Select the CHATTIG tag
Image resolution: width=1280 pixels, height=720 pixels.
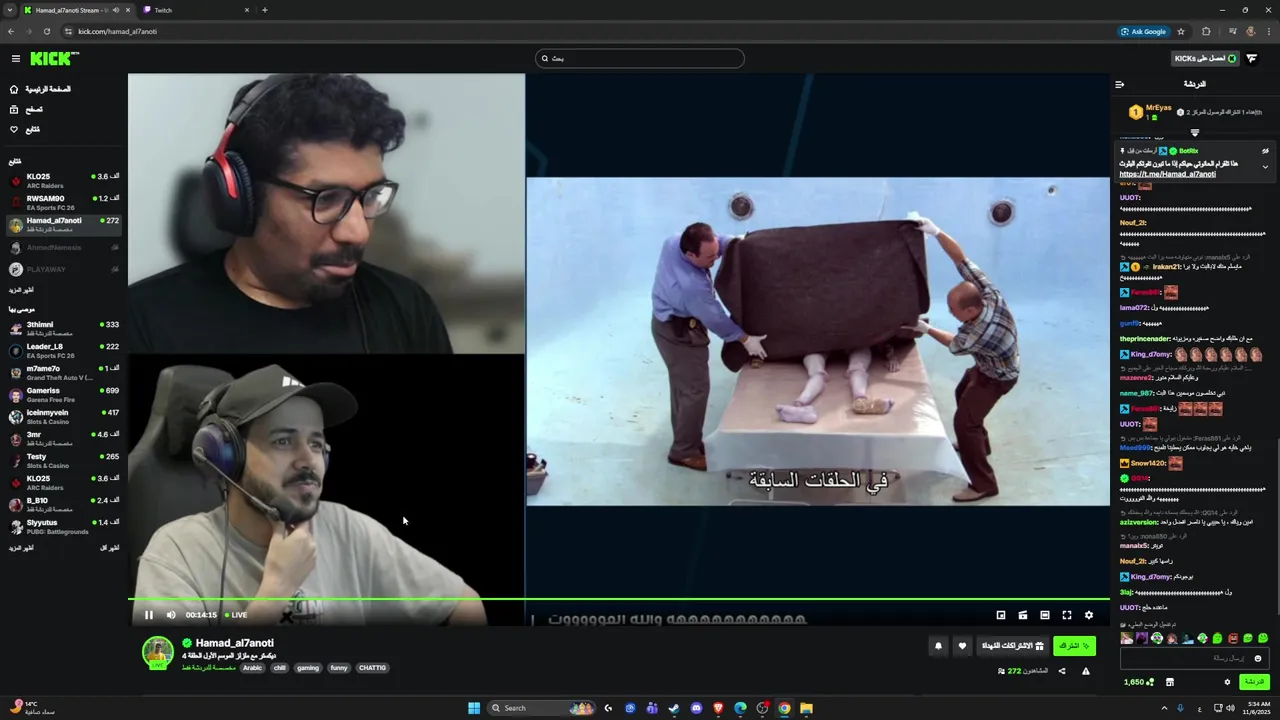click(x=372, y=668)
